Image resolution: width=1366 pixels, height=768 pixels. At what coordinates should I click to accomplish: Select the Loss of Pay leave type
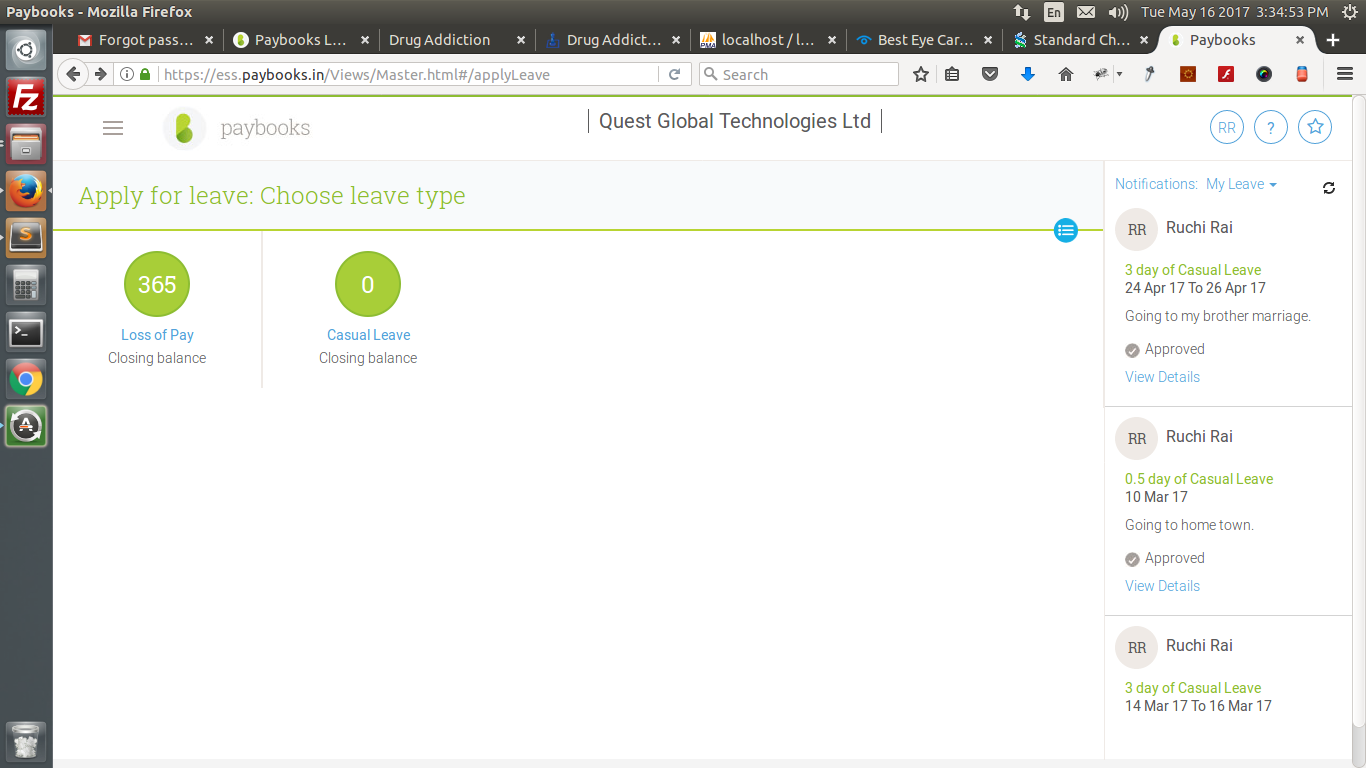click(x=157, y=335)
